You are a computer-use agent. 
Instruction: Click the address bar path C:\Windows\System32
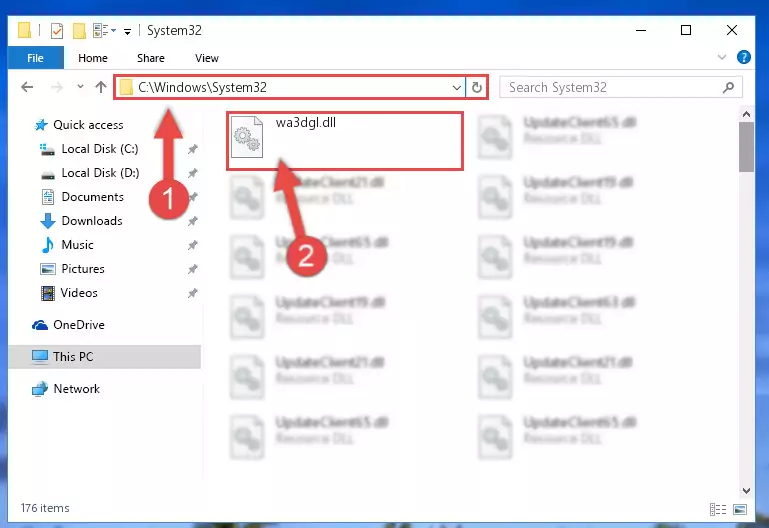click(202, 87)
